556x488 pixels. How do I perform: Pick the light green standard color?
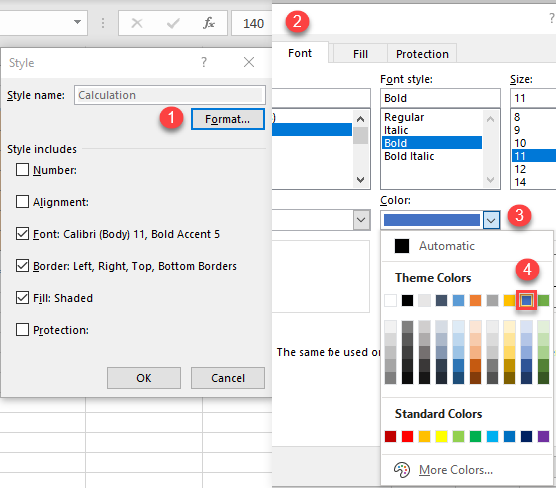pyautogui.click(x=458, y=436)
